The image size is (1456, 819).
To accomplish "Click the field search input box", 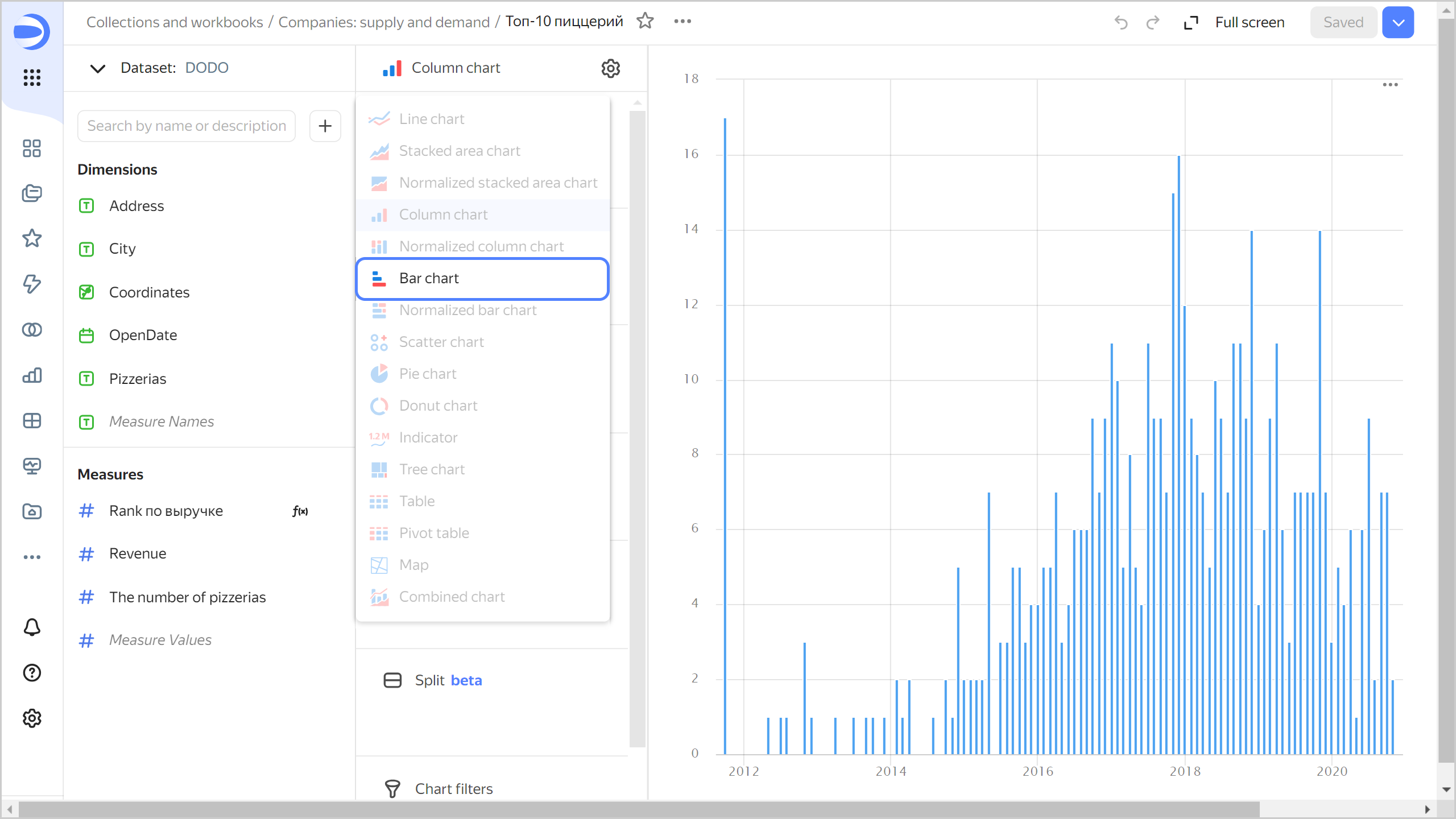I will pos(187,126).
